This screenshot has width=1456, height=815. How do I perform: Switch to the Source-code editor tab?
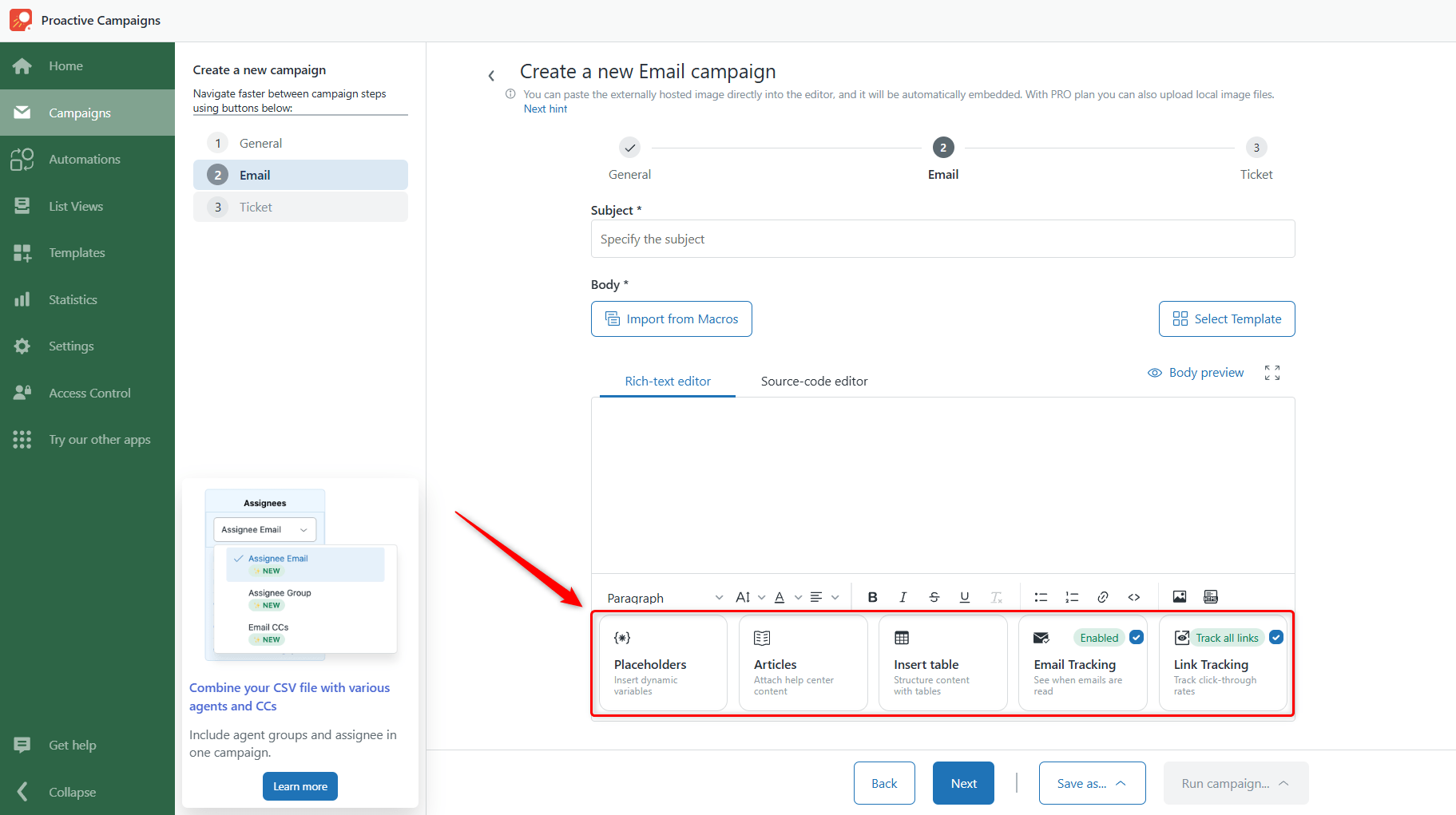[814, 382]
